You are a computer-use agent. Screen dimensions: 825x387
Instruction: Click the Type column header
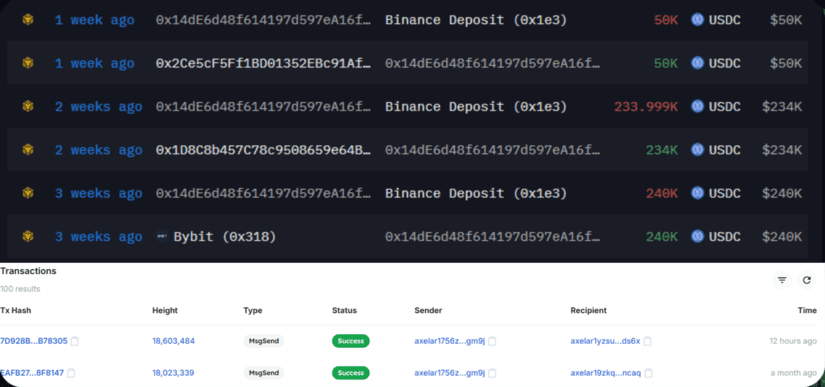pos(253,311)
